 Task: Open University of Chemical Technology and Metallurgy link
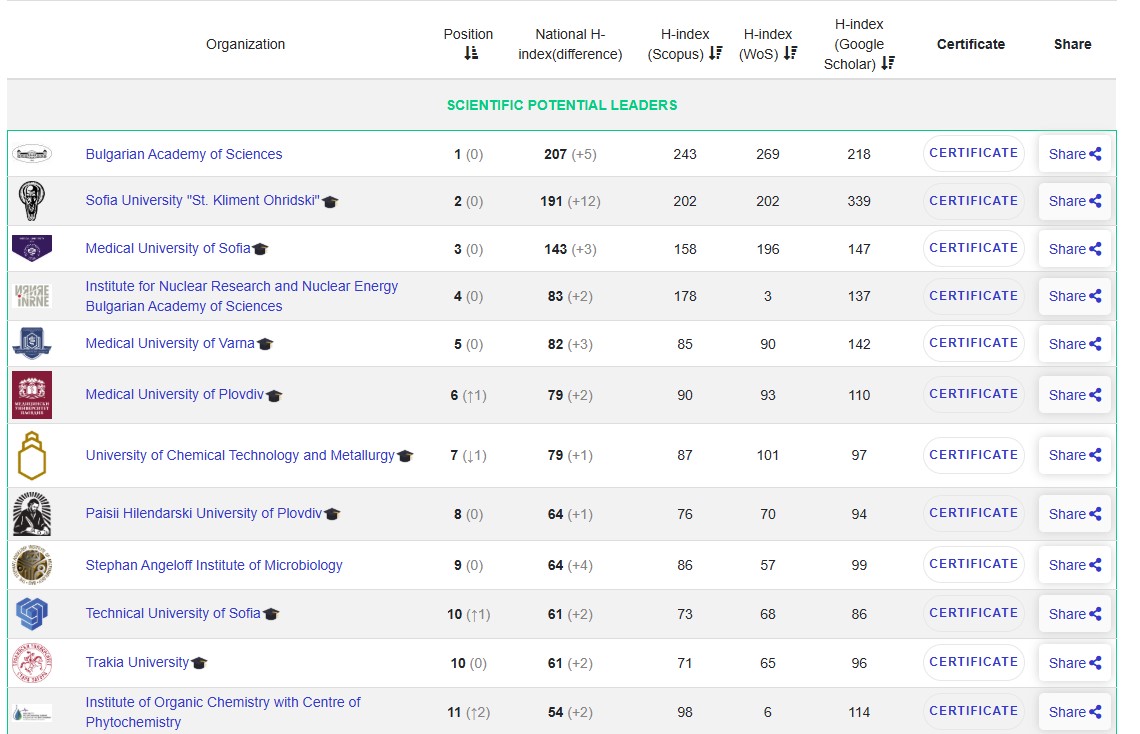tap(240, 455)
